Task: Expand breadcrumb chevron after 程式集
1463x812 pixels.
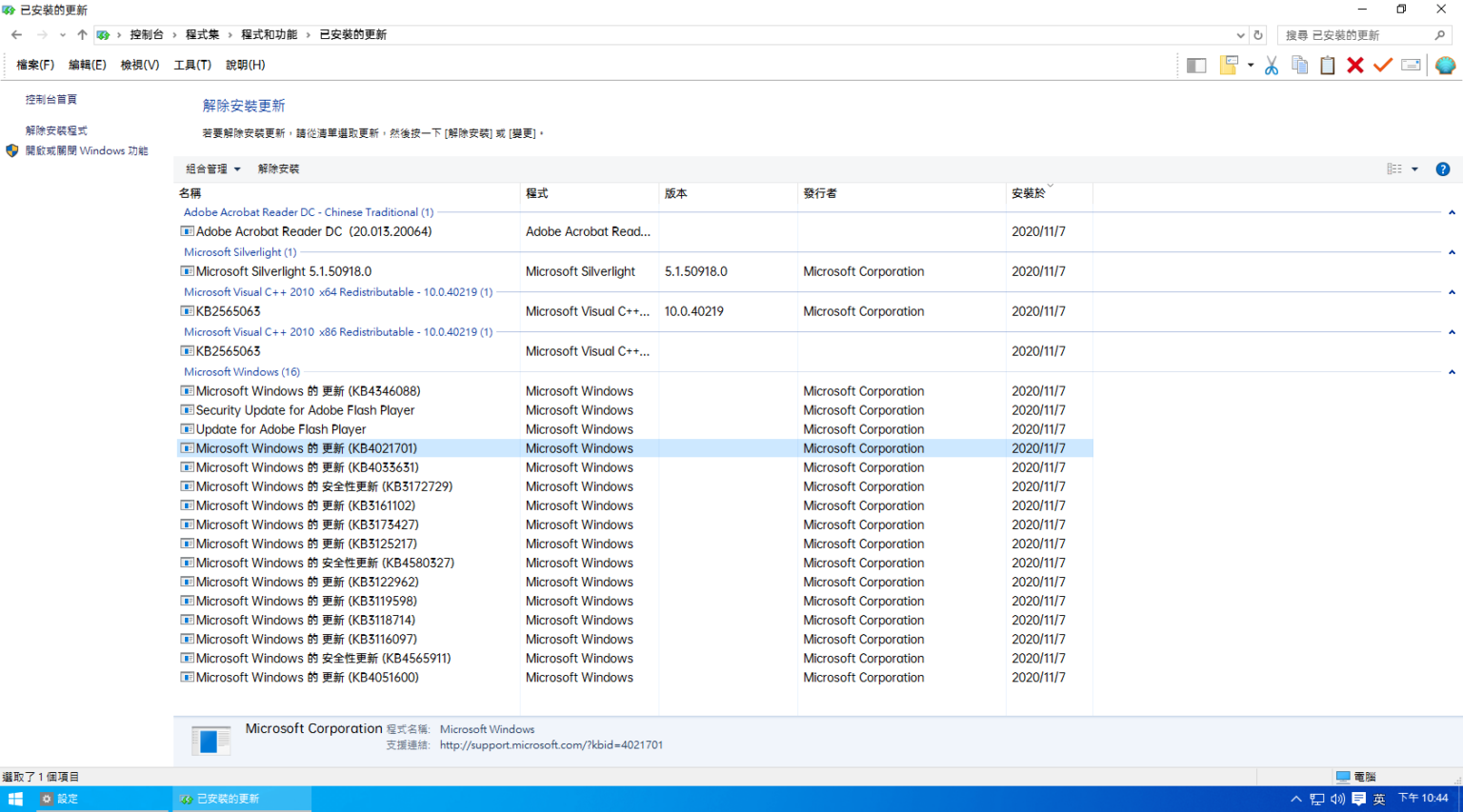Action: click(230, 34)
